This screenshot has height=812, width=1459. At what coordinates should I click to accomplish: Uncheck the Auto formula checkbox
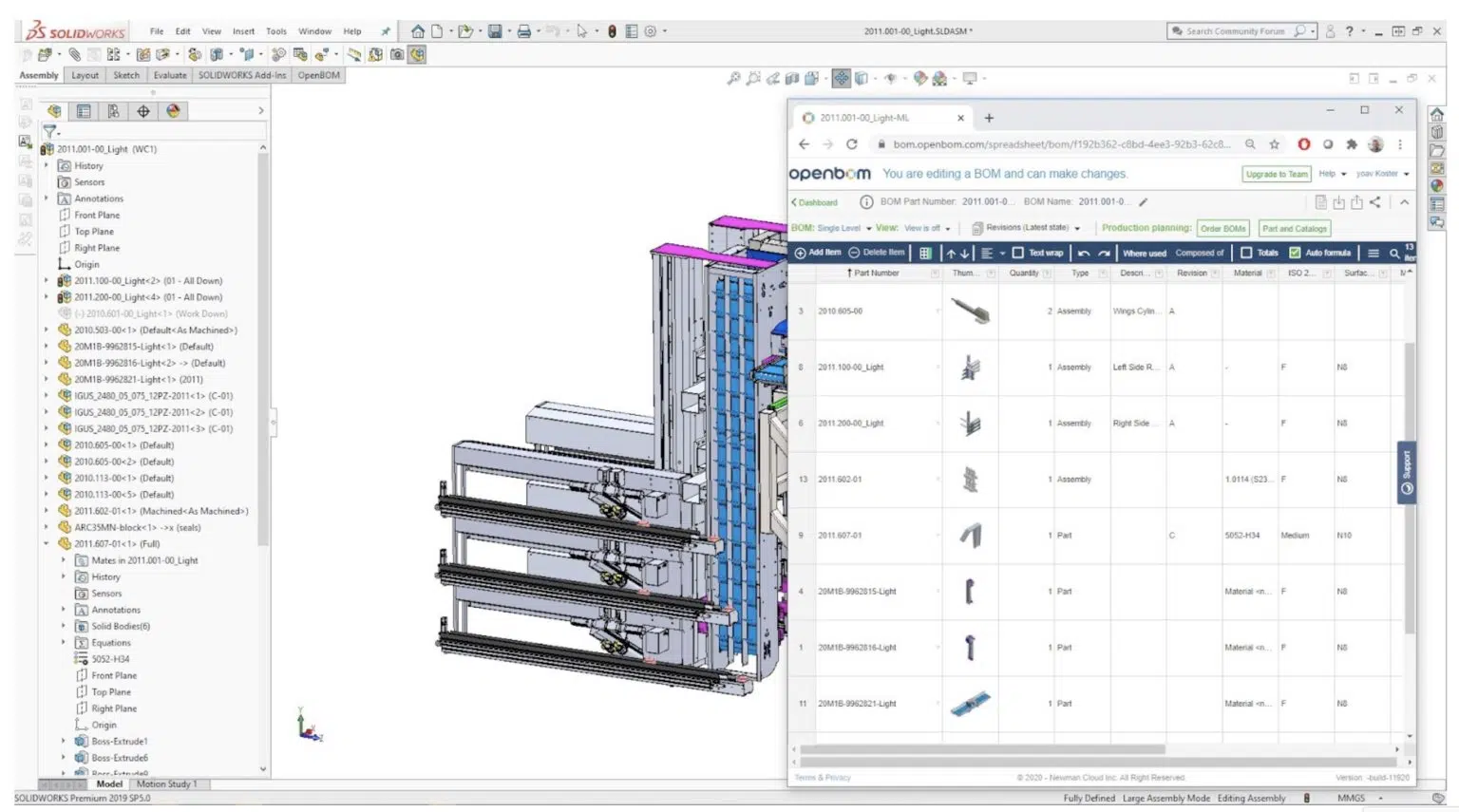tap(1295, 253)
